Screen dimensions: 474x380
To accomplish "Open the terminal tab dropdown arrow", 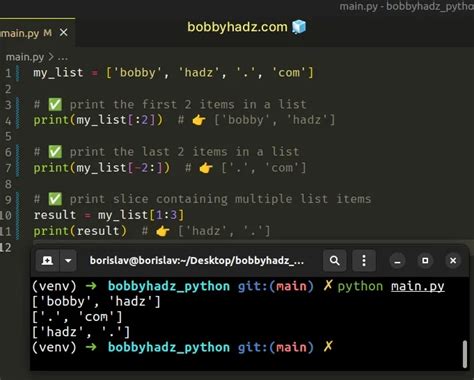I will (68, 260).
